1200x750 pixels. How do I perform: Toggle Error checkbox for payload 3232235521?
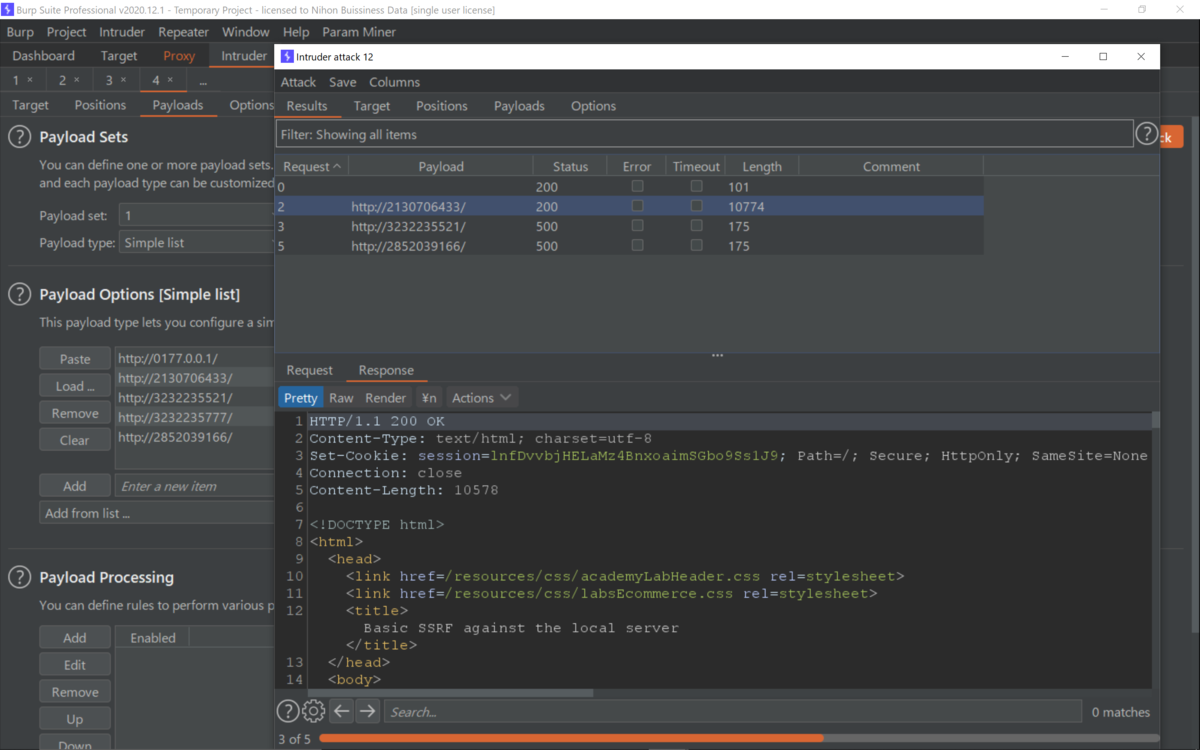(637, 226)
